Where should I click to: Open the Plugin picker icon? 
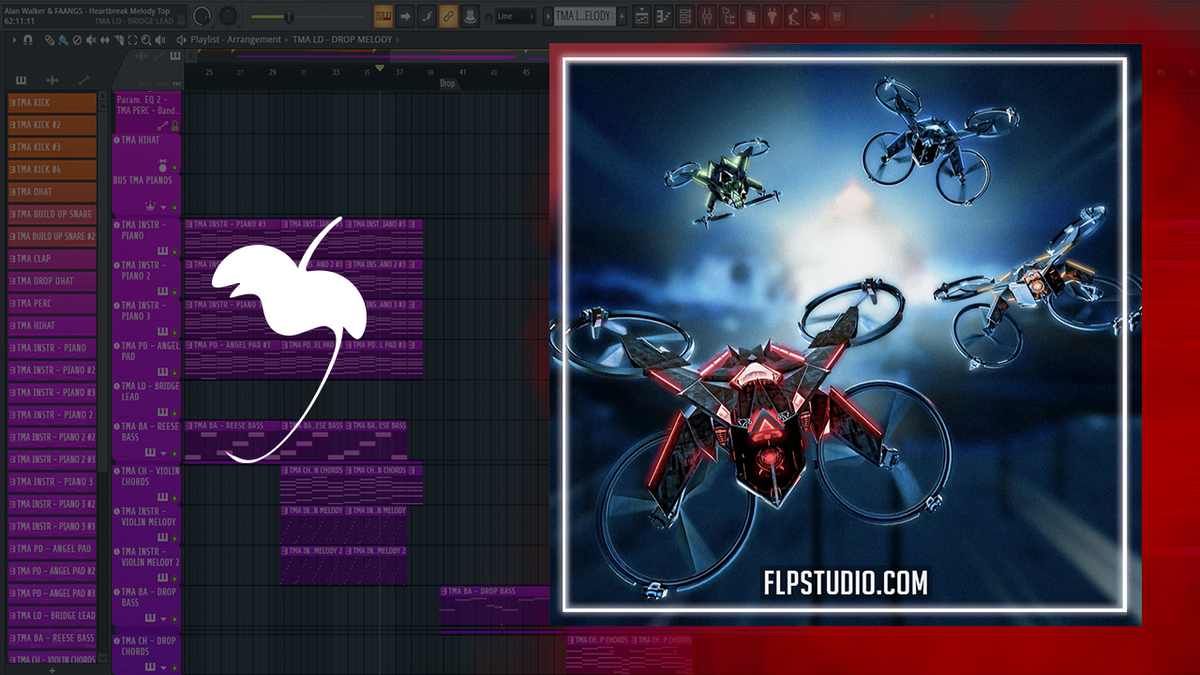click(x=773, y=14)
